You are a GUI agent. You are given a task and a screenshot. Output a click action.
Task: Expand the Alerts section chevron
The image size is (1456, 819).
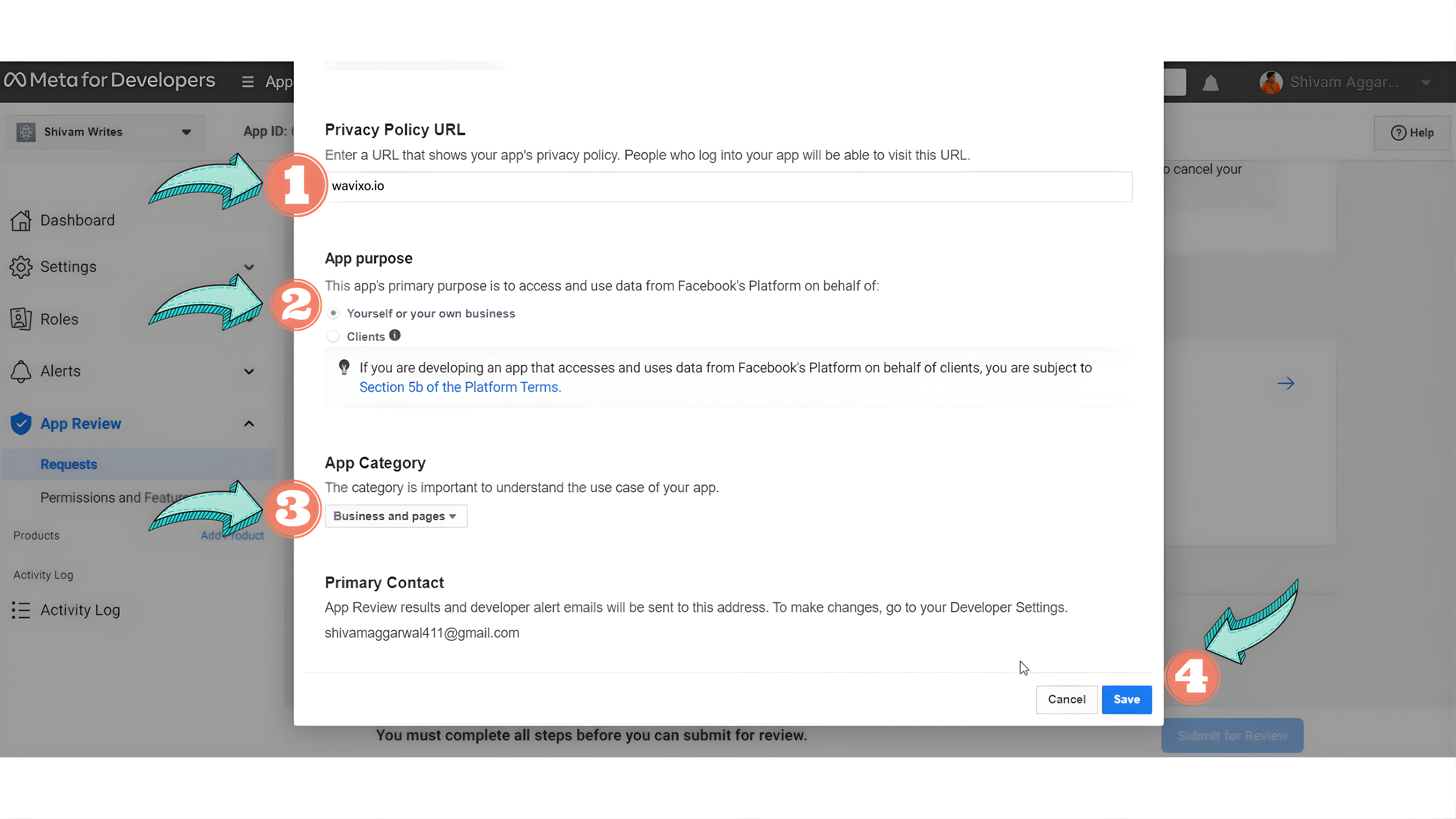249,371
